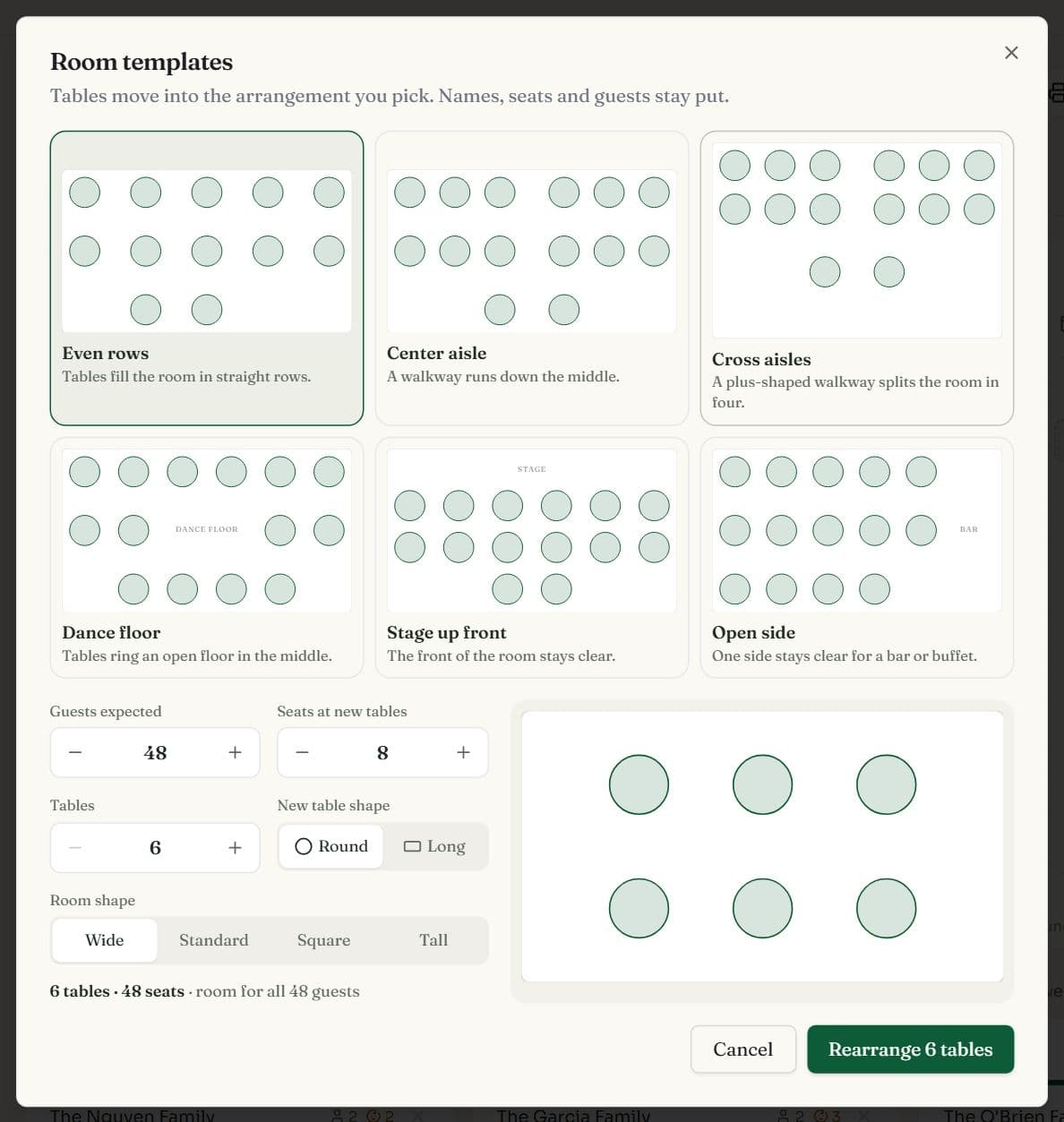Choose the Stage up front template
The width and height of the screenshot is (1064, 1122).
tap(532, 558)
